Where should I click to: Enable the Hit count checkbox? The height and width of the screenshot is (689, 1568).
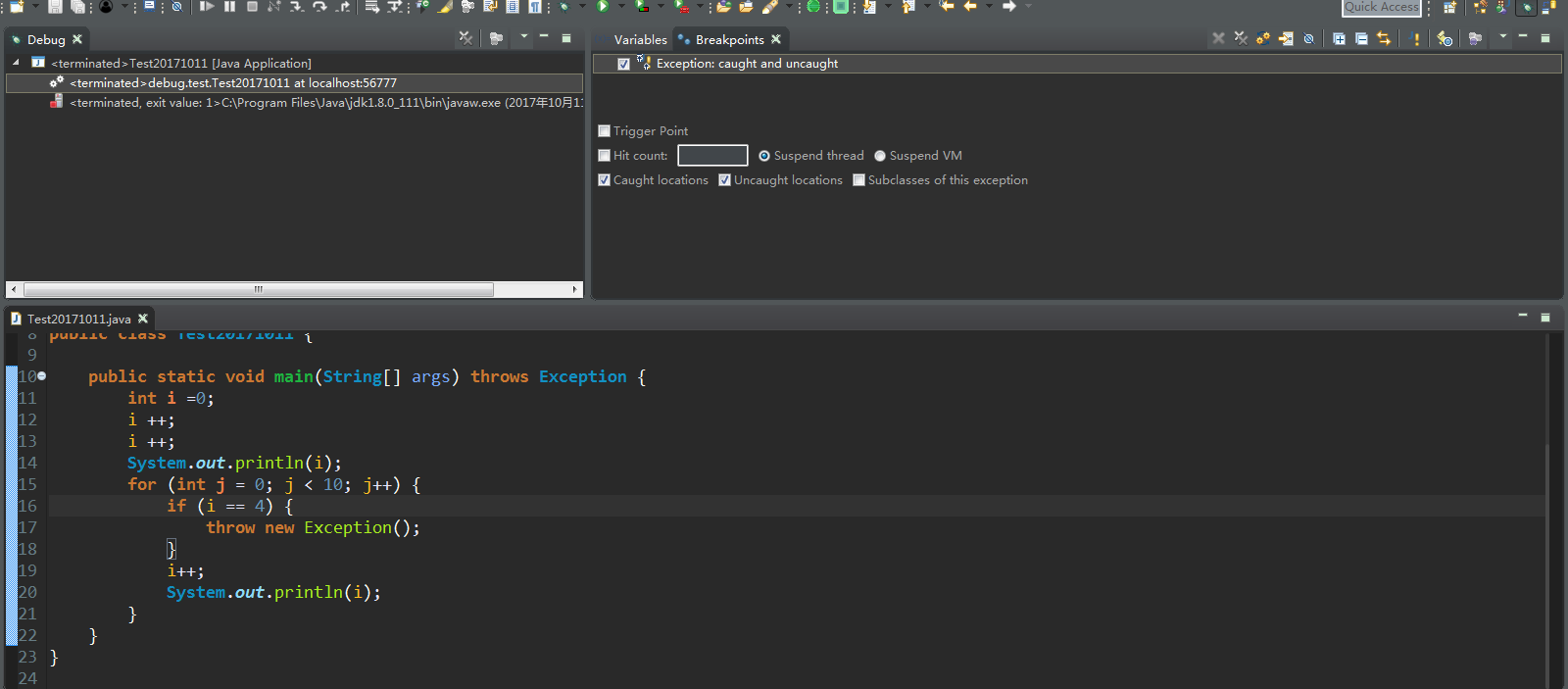[x=604, y=156]
